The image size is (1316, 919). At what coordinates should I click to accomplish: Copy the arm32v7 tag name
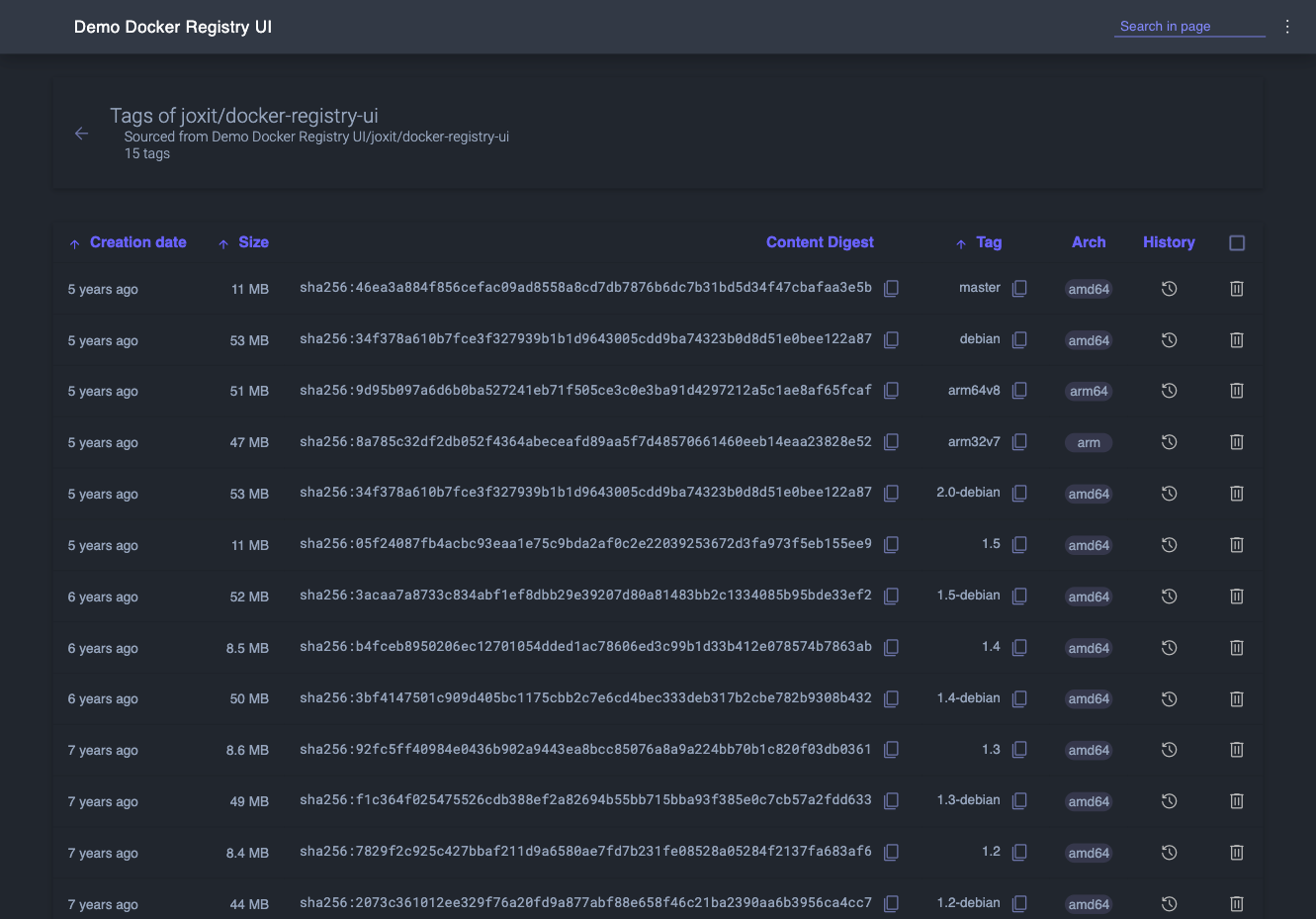point(1019,442)
